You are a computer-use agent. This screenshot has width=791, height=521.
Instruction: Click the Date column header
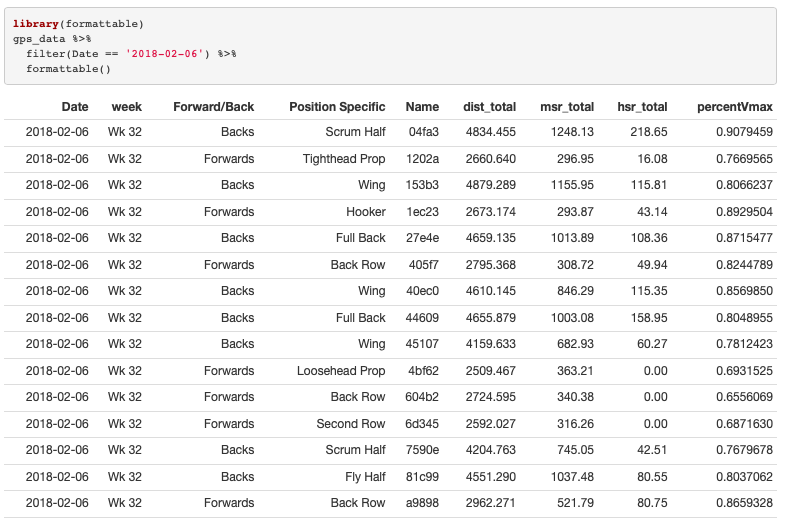point(74,107)
